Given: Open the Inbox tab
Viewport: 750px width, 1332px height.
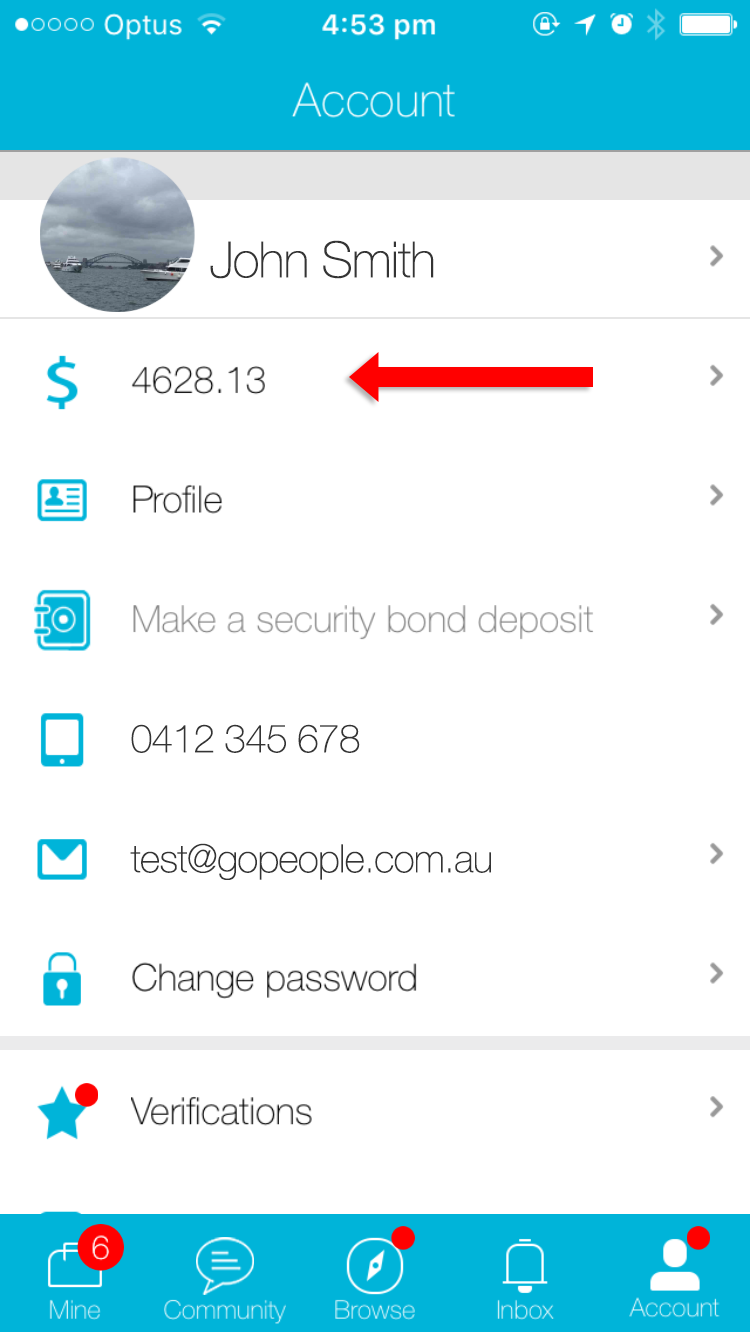Looking at the screenshot, I should point(525,1279).
